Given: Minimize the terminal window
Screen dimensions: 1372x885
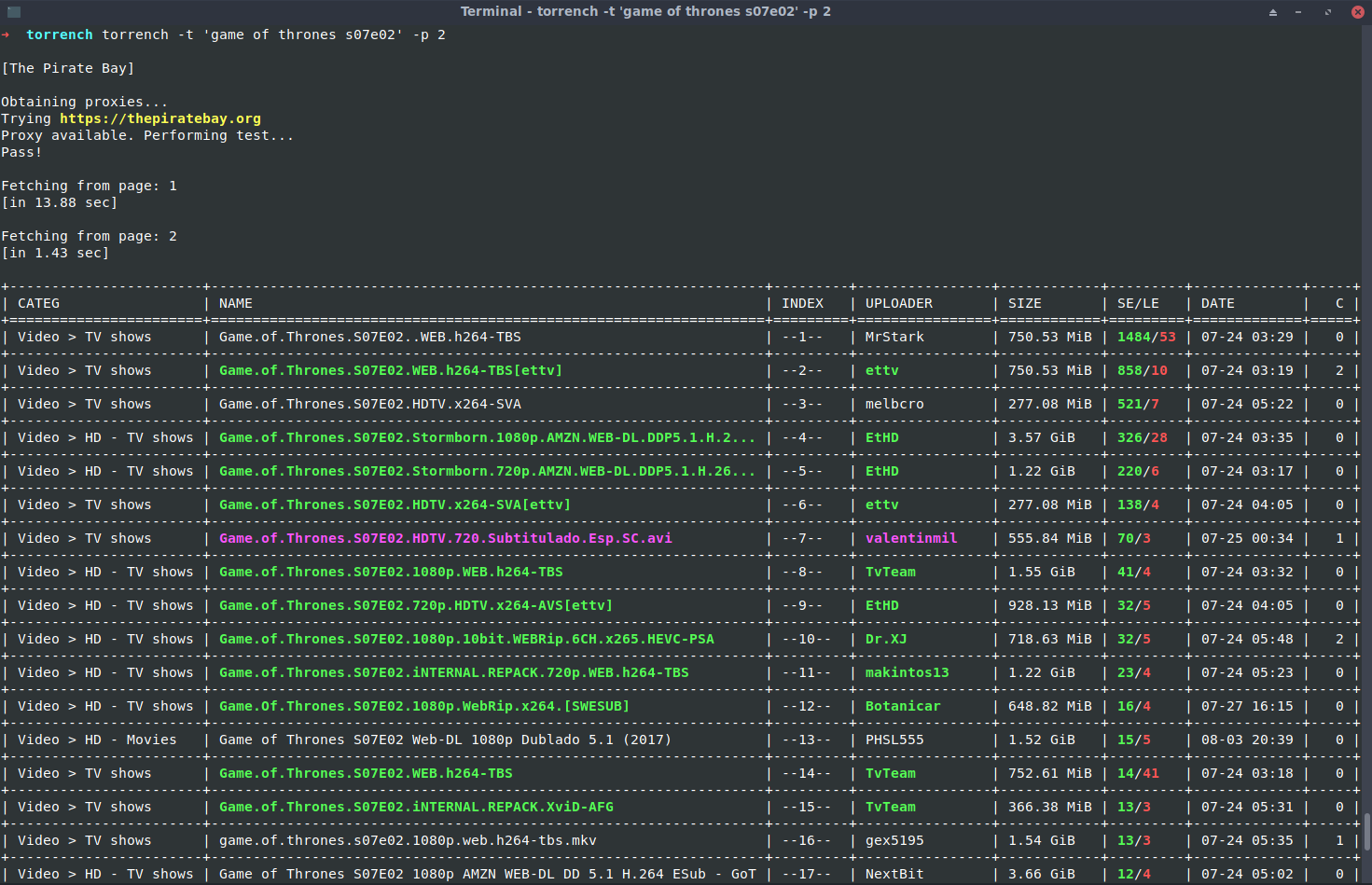Looking at the screenshot, I should (x=1298, y=12).
